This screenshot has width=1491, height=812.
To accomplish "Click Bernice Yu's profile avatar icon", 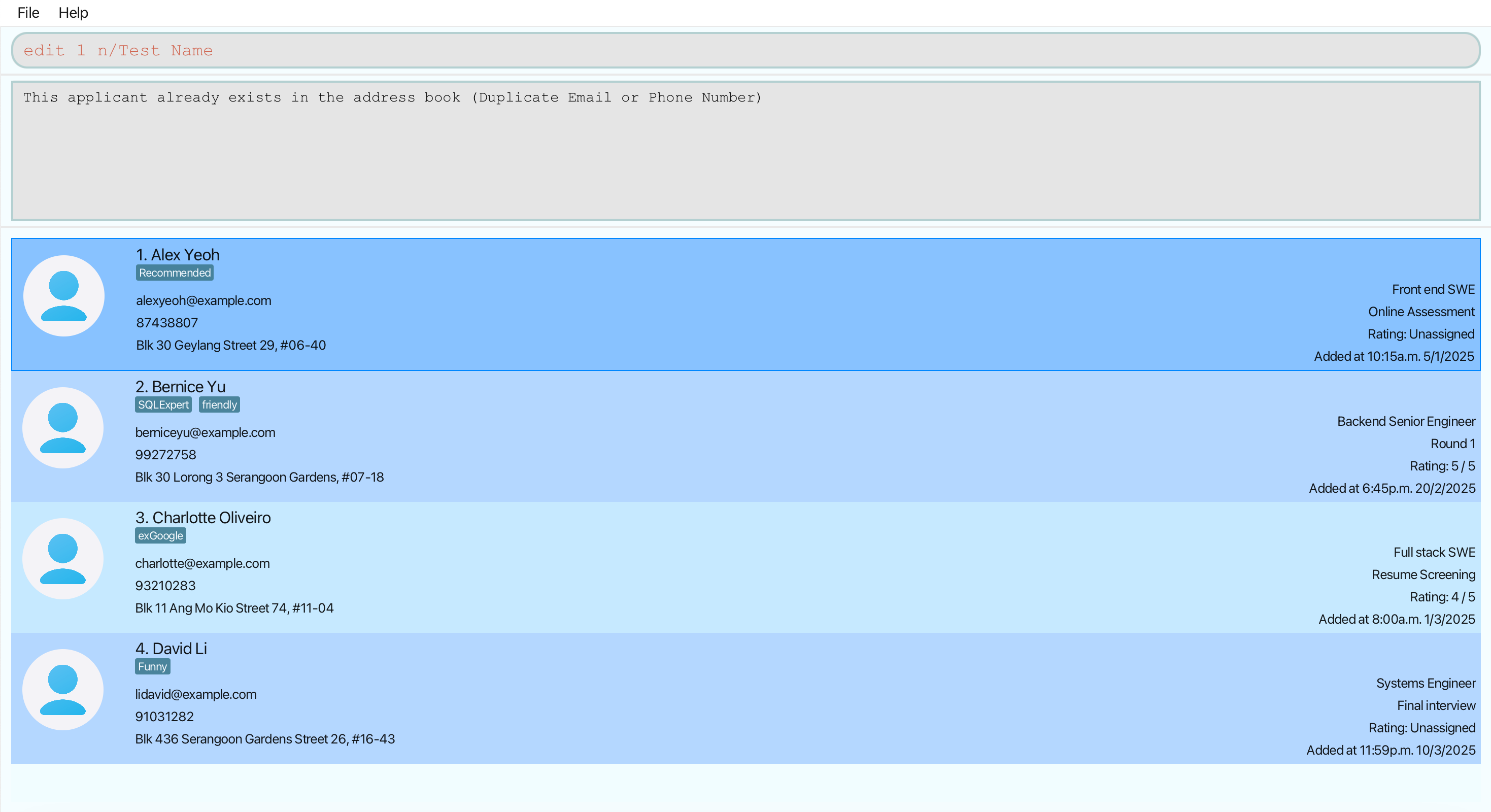I will (63, 428).
